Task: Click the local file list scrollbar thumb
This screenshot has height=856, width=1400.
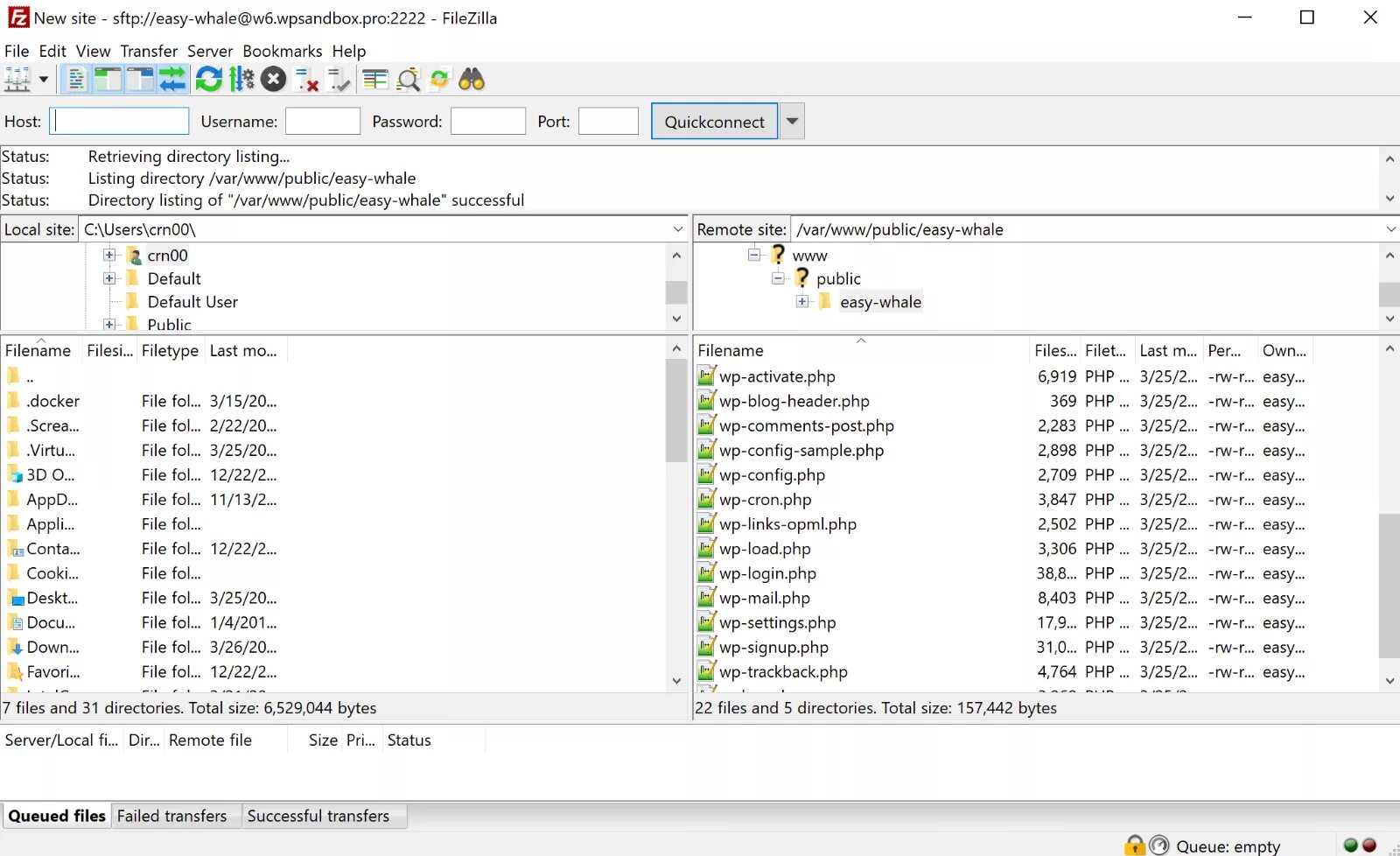Action: coord(676,410)
